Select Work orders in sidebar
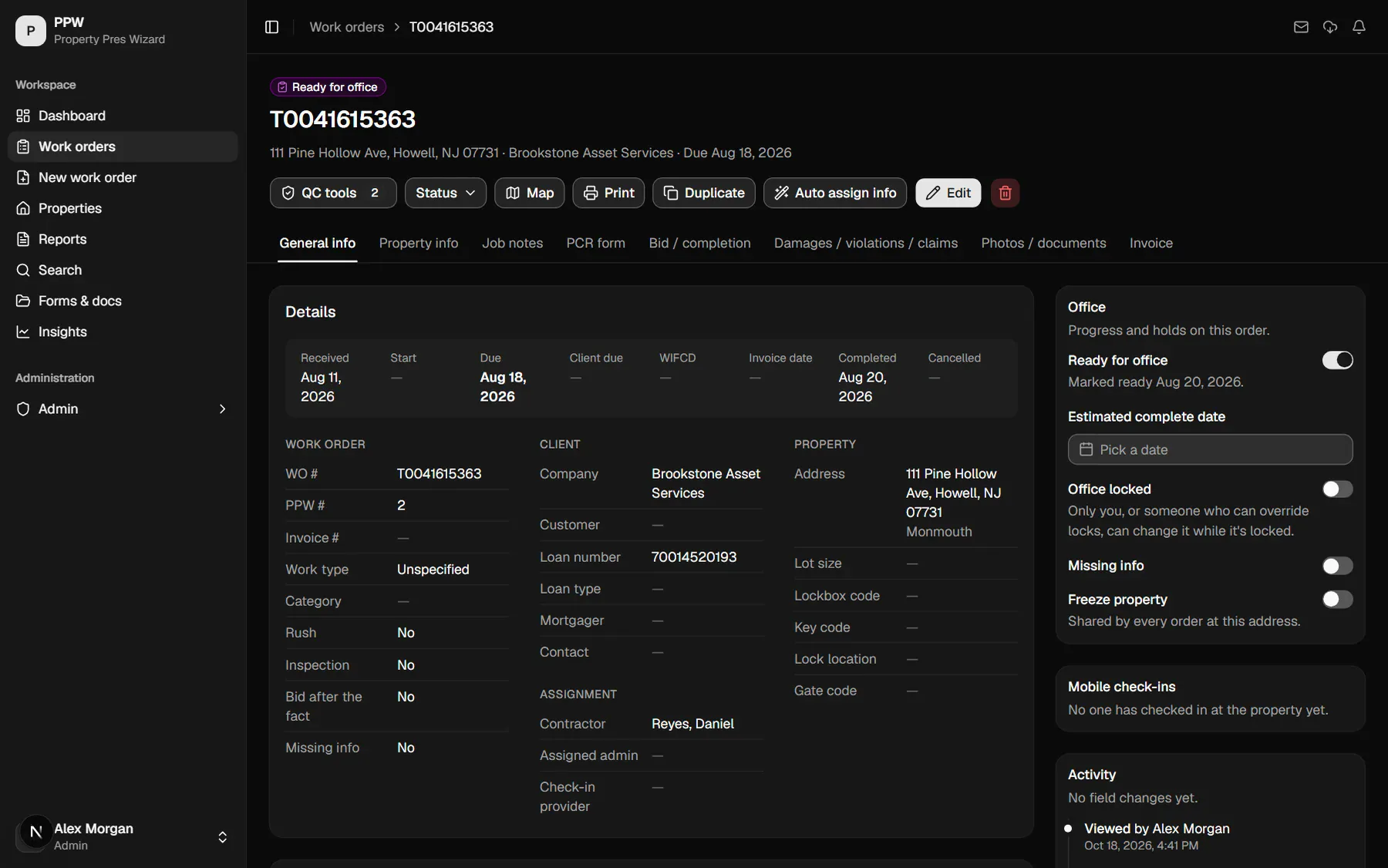The width and height of the screenshot is (1388, 868). 123,146
